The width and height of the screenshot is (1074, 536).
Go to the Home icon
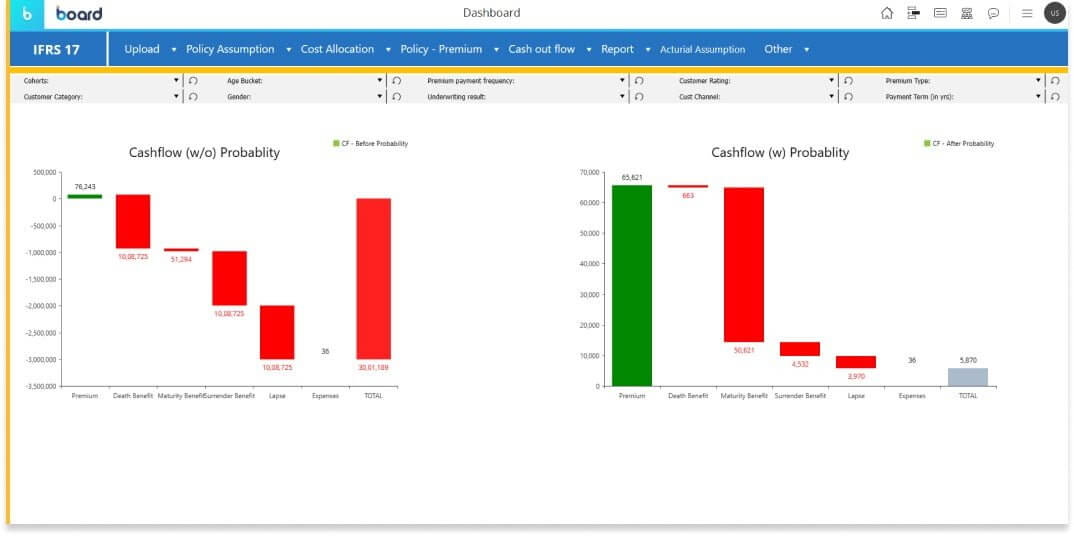click(x=886, y=13)
